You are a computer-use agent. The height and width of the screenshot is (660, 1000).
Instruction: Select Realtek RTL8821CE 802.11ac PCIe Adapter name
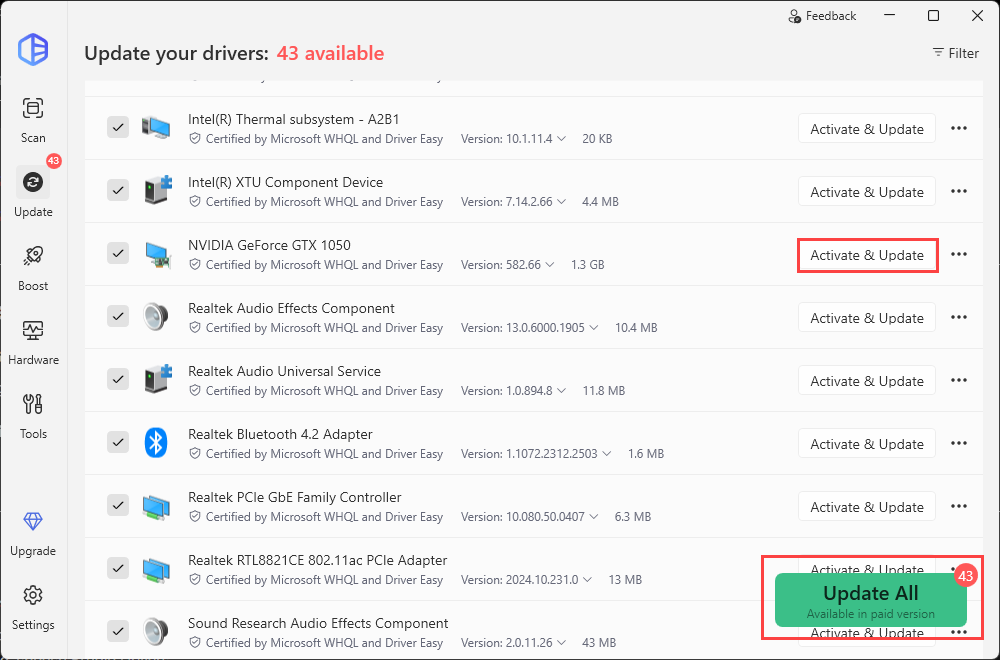point(318,561)
